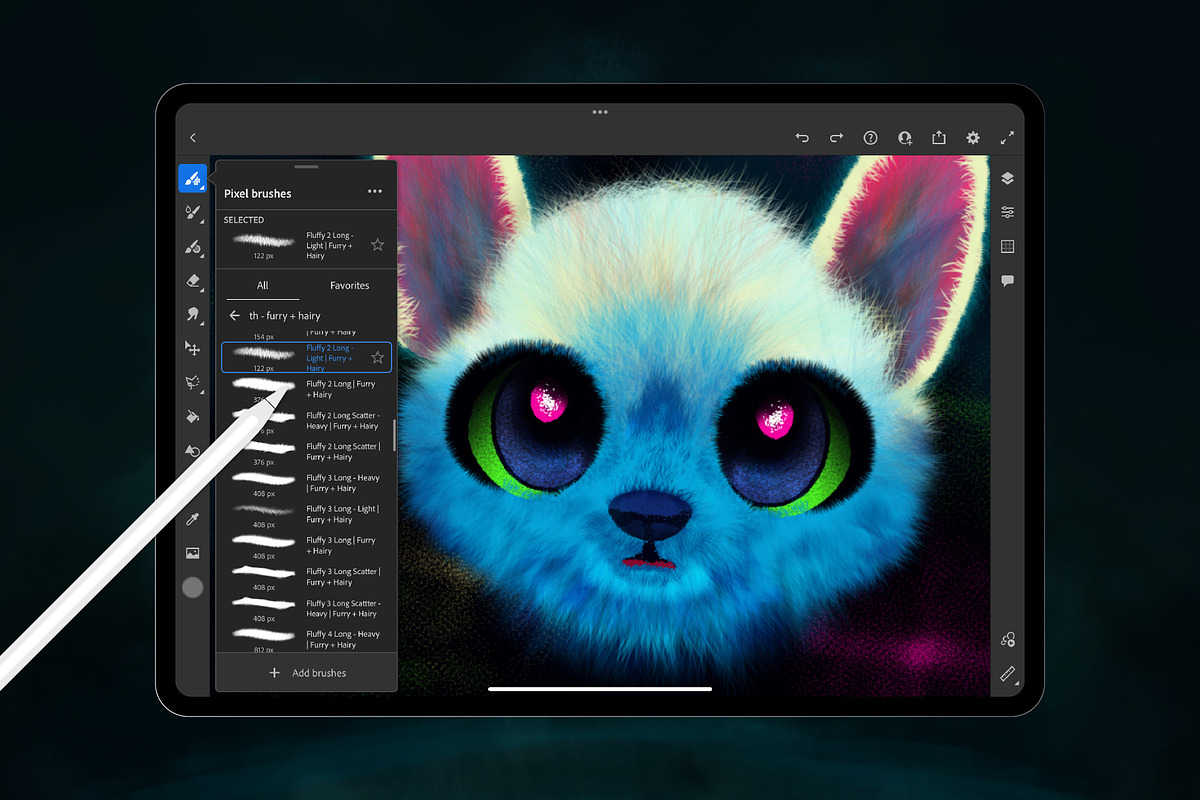The image size is (1200, 800).
Task: Select the highlighted Fluffy 2 Long - Light brush
Action: [x=306, y=357]
